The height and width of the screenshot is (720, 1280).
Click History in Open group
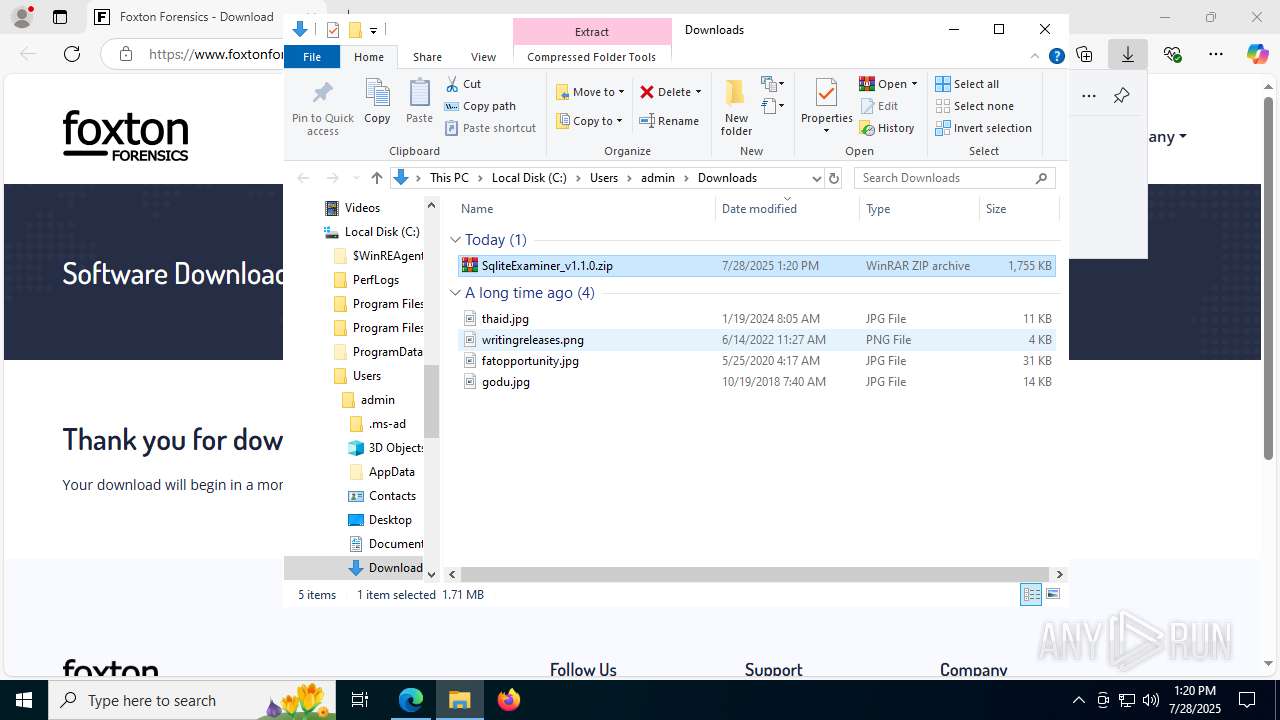(x=887, y=128)
